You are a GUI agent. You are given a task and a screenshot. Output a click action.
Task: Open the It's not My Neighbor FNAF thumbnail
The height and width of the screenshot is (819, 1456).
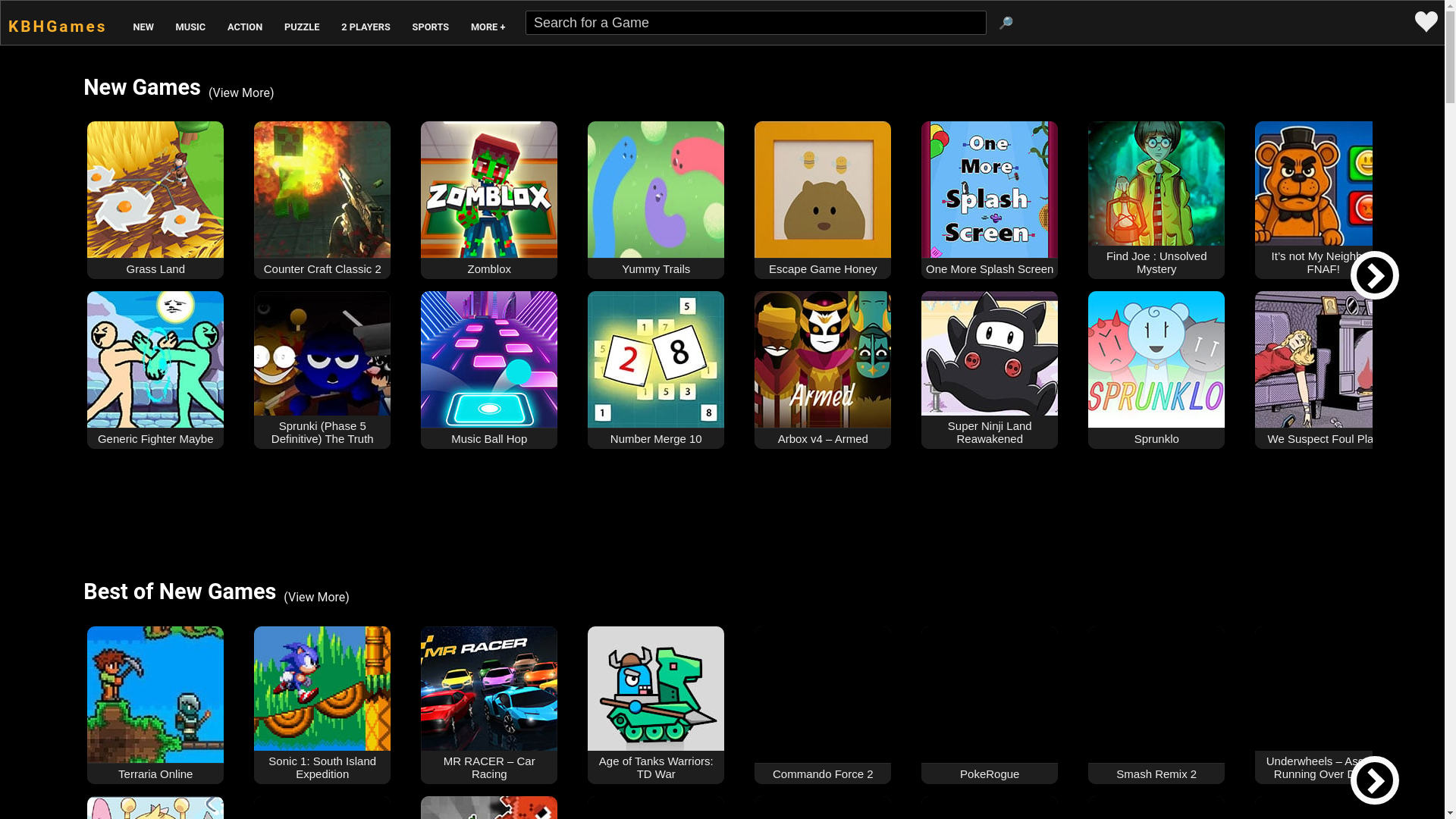1313,184
